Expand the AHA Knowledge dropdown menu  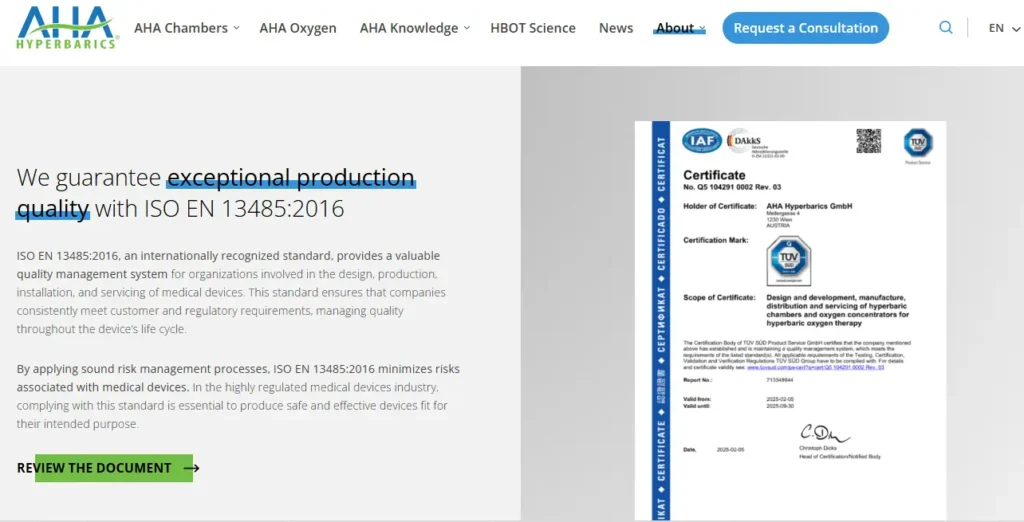(414, 28)
